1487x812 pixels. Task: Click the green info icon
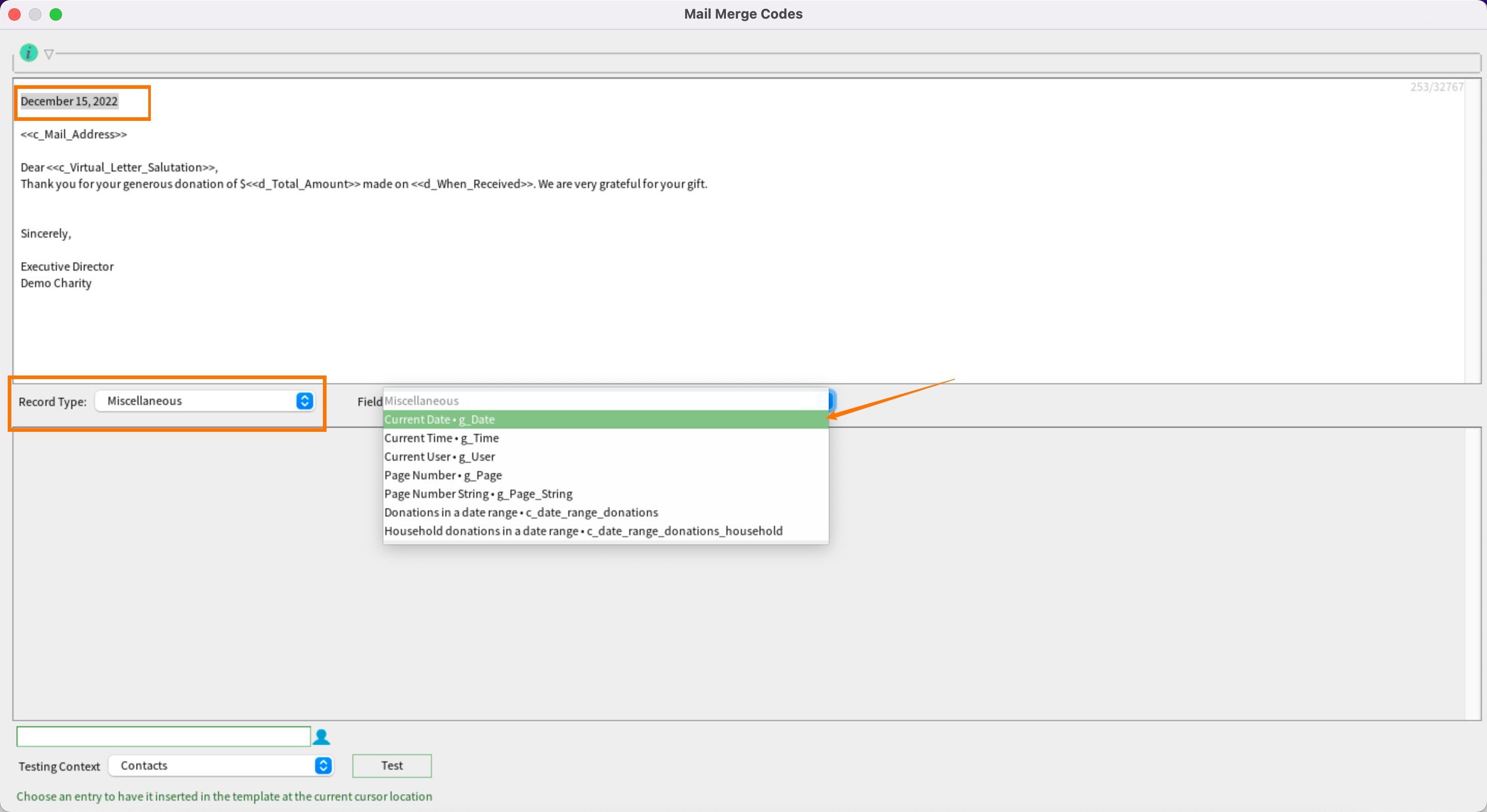pos(28,53)
